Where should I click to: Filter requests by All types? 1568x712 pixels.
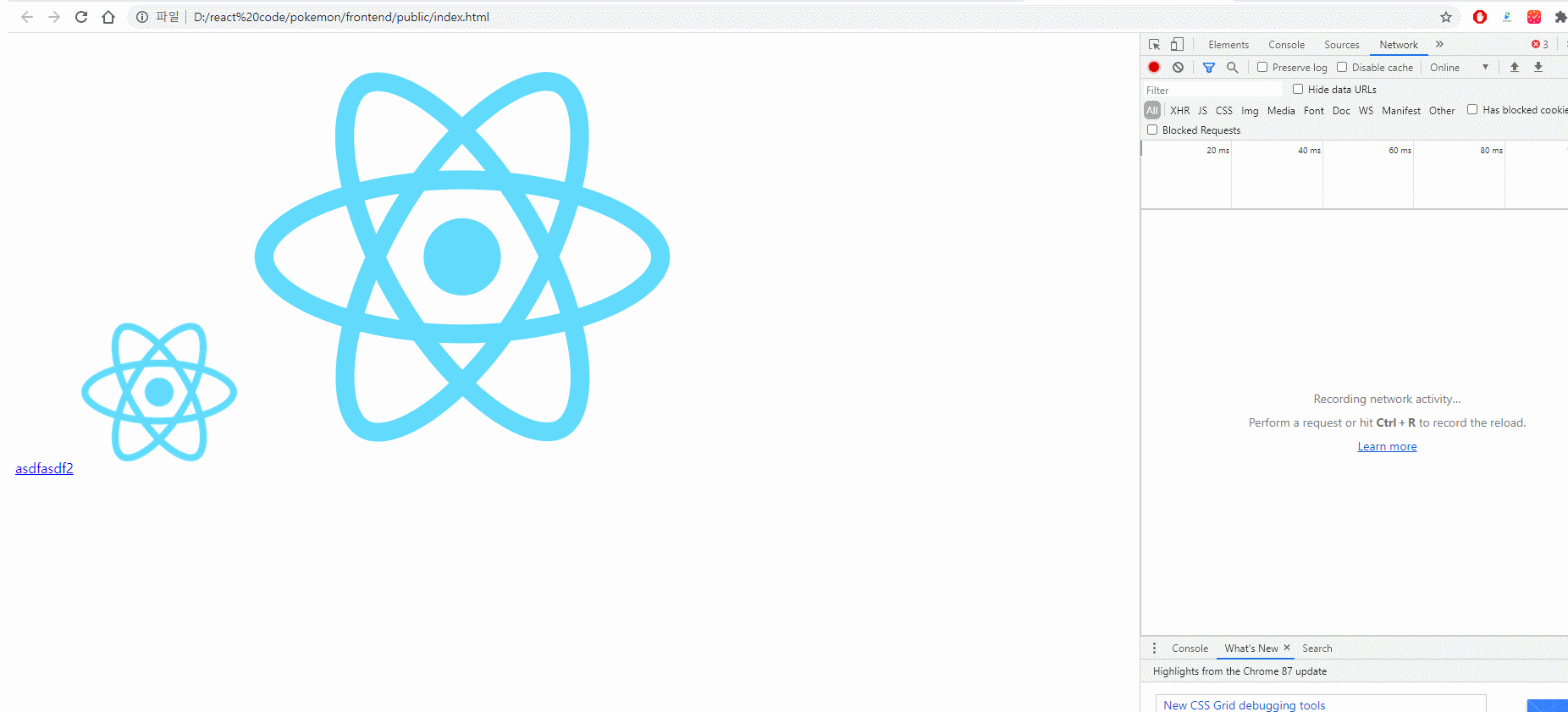tap(1152, 110)
